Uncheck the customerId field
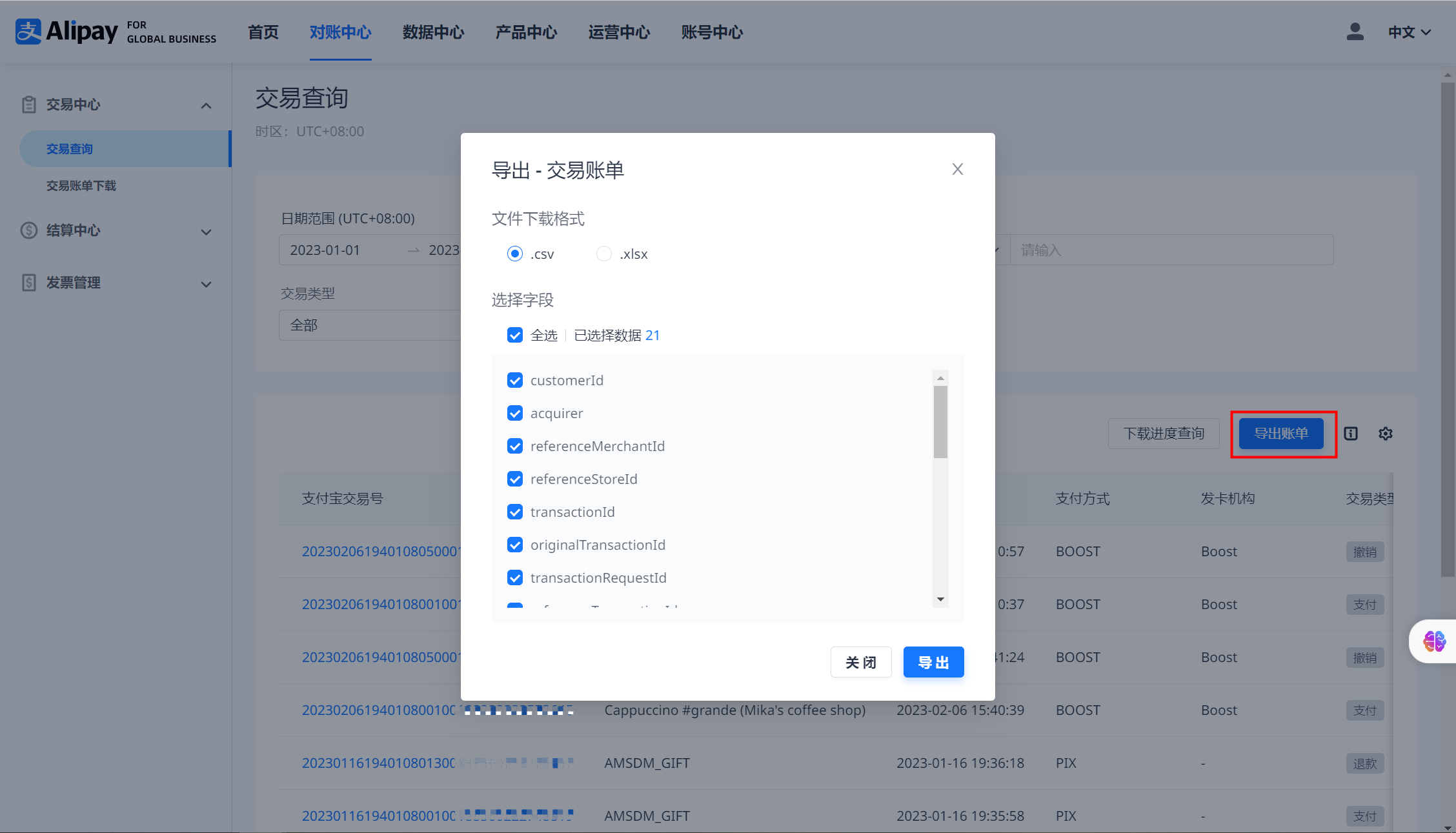The height and width of the screenshot is (833, 1456). [515, 380]
